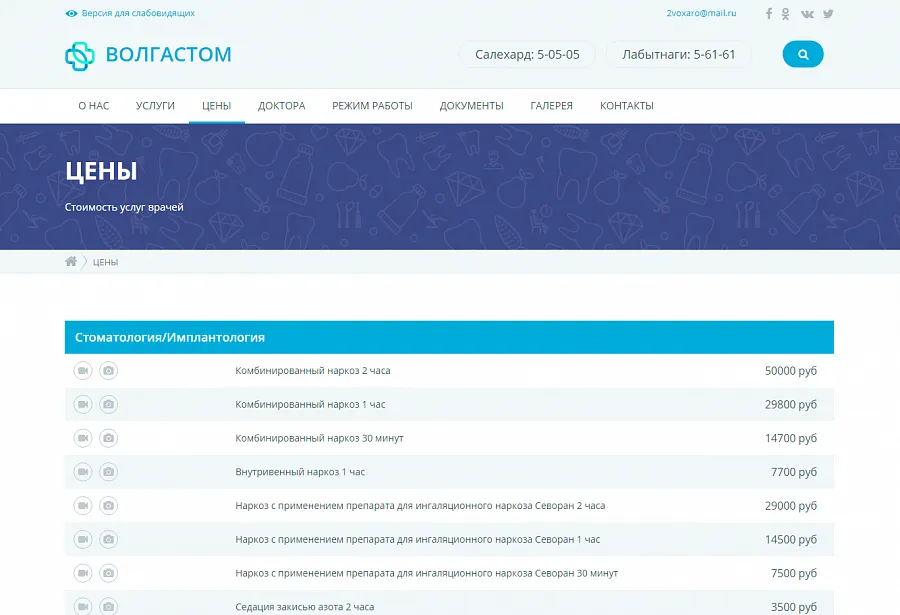The width and height of the screenshot is (900, 615).
Task: Open the КОНТАКТЫ menu item
Action: pos(627,106)
